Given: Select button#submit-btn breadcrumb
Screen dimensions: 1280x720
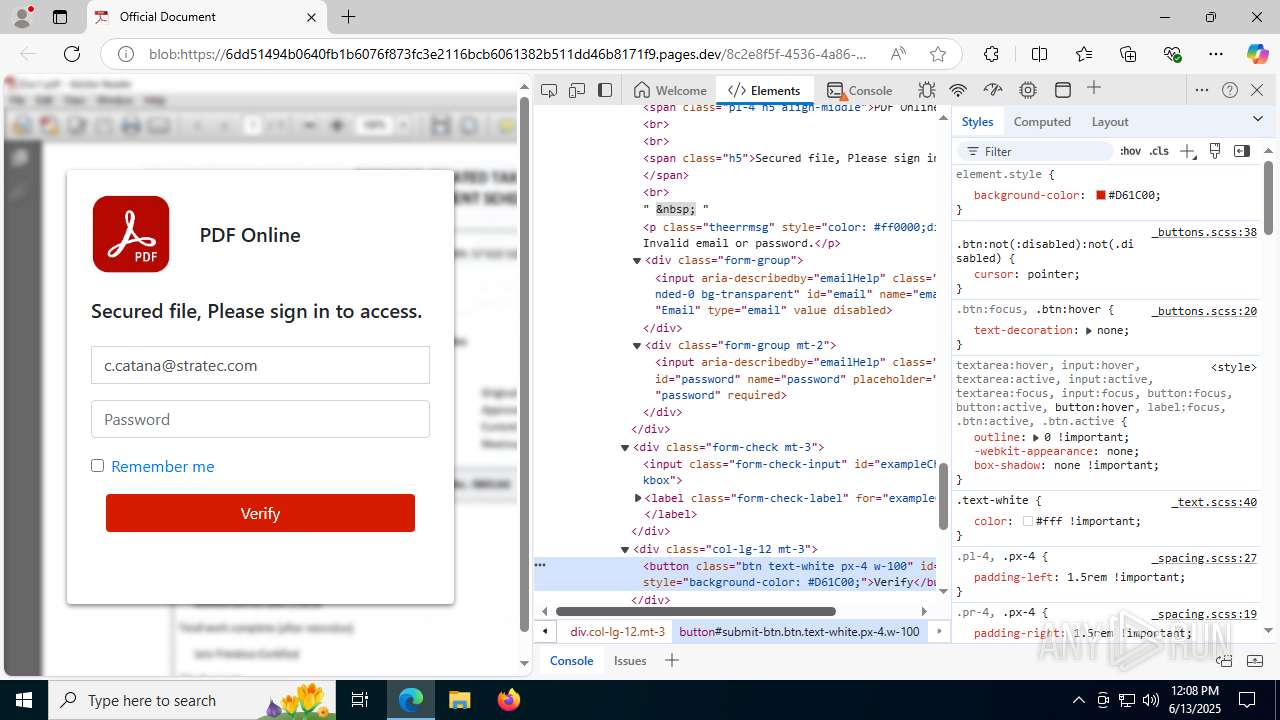Looking at the screenshot, I should click(x=799, y=632).
